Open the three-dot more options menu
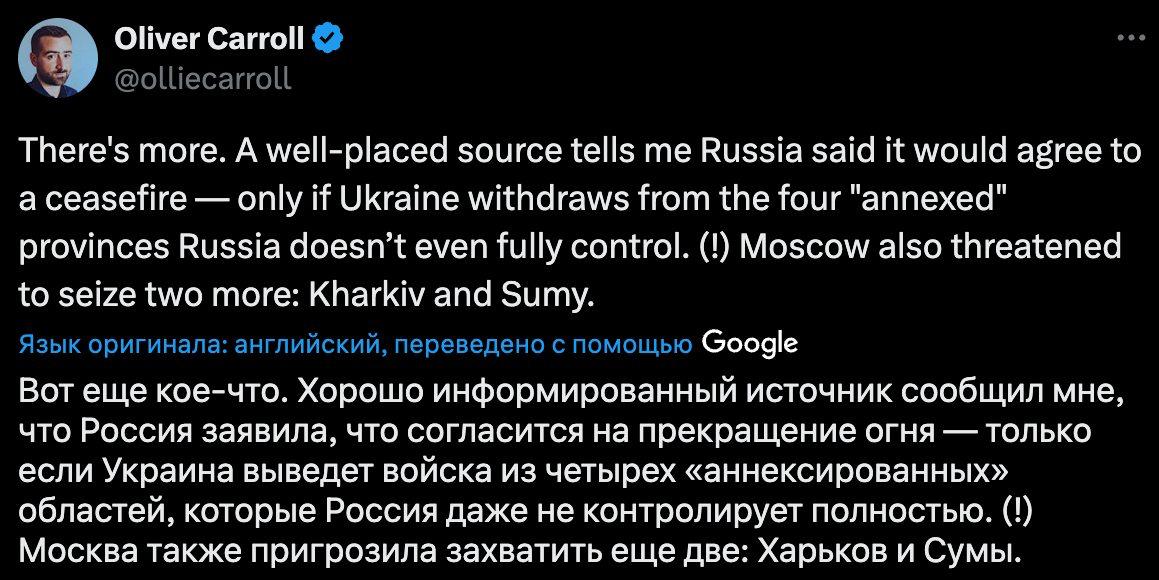Image resolution: width=1159 pixels, height=580 pixels. (x=1129, y=40)
